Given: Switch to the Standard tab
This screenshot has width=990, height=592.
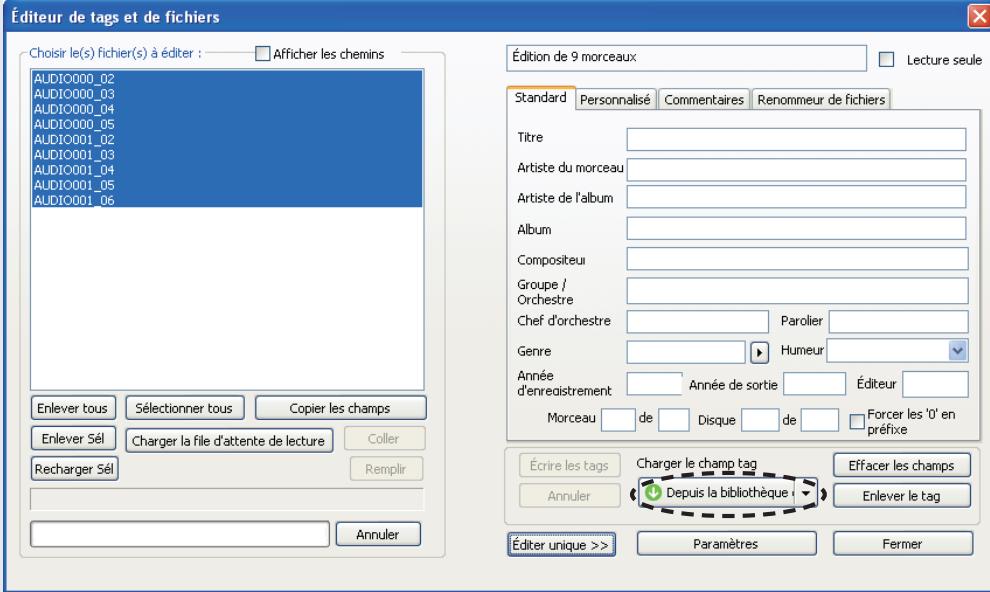Looking at the screenshot, I should coord(540,98).
